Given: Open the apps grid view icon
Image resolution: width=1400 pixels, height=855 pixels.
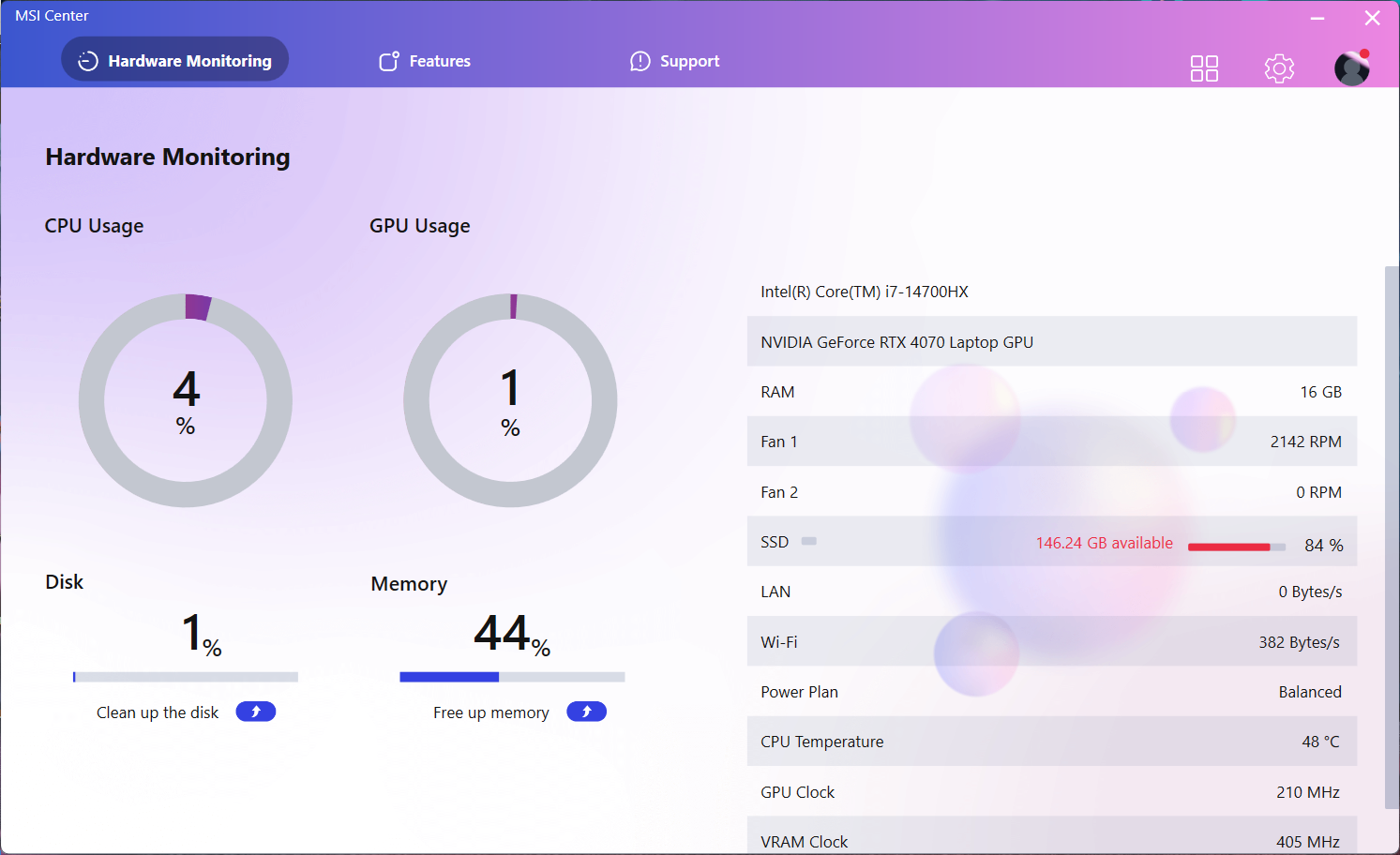Looking at the screenshot, I should [1204, 68].
